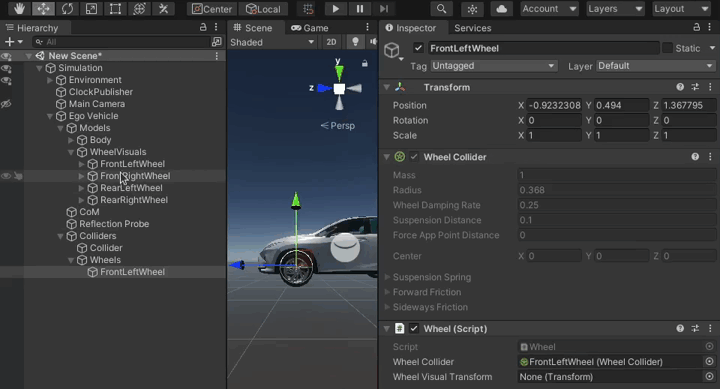Toggle hidden state of Main Camera row
The width and height of the screenshot is (720, 389).
6,104
